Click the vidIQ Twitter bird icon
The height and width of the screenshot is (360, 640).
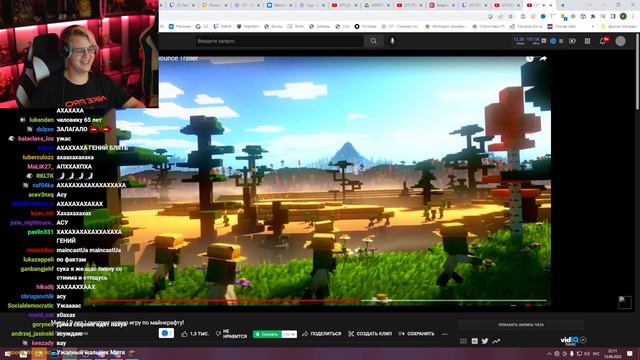coord(485,341)
